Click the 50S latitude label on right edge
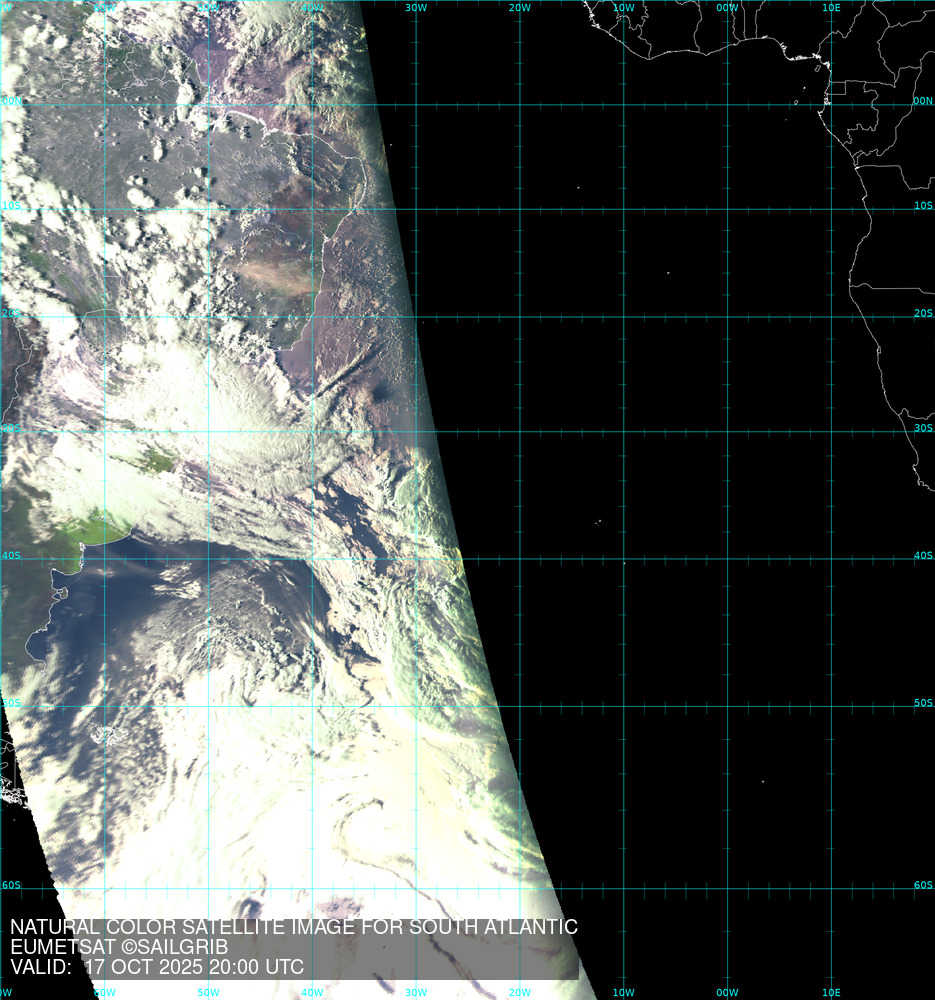This screenshot has height=1000, width=935. [x=922, y=703]
